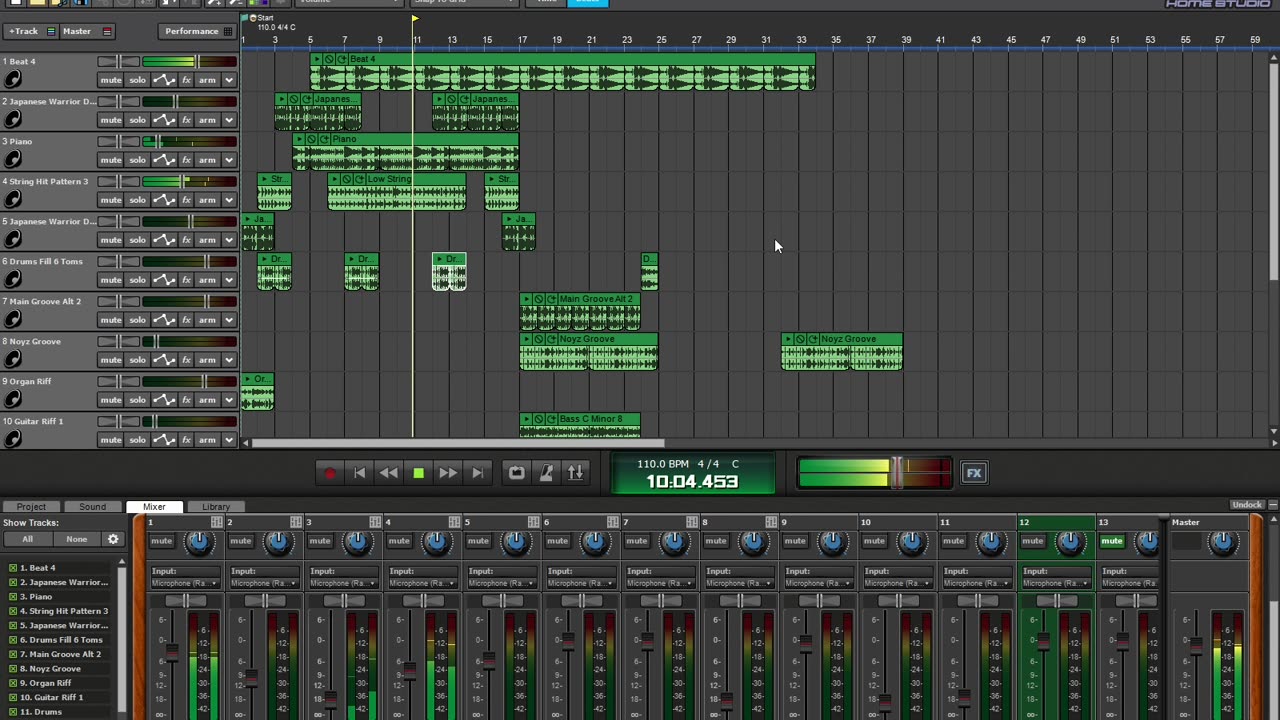Switch to the Project tab
Screen dimensions: 1280x720
[31, 507]
